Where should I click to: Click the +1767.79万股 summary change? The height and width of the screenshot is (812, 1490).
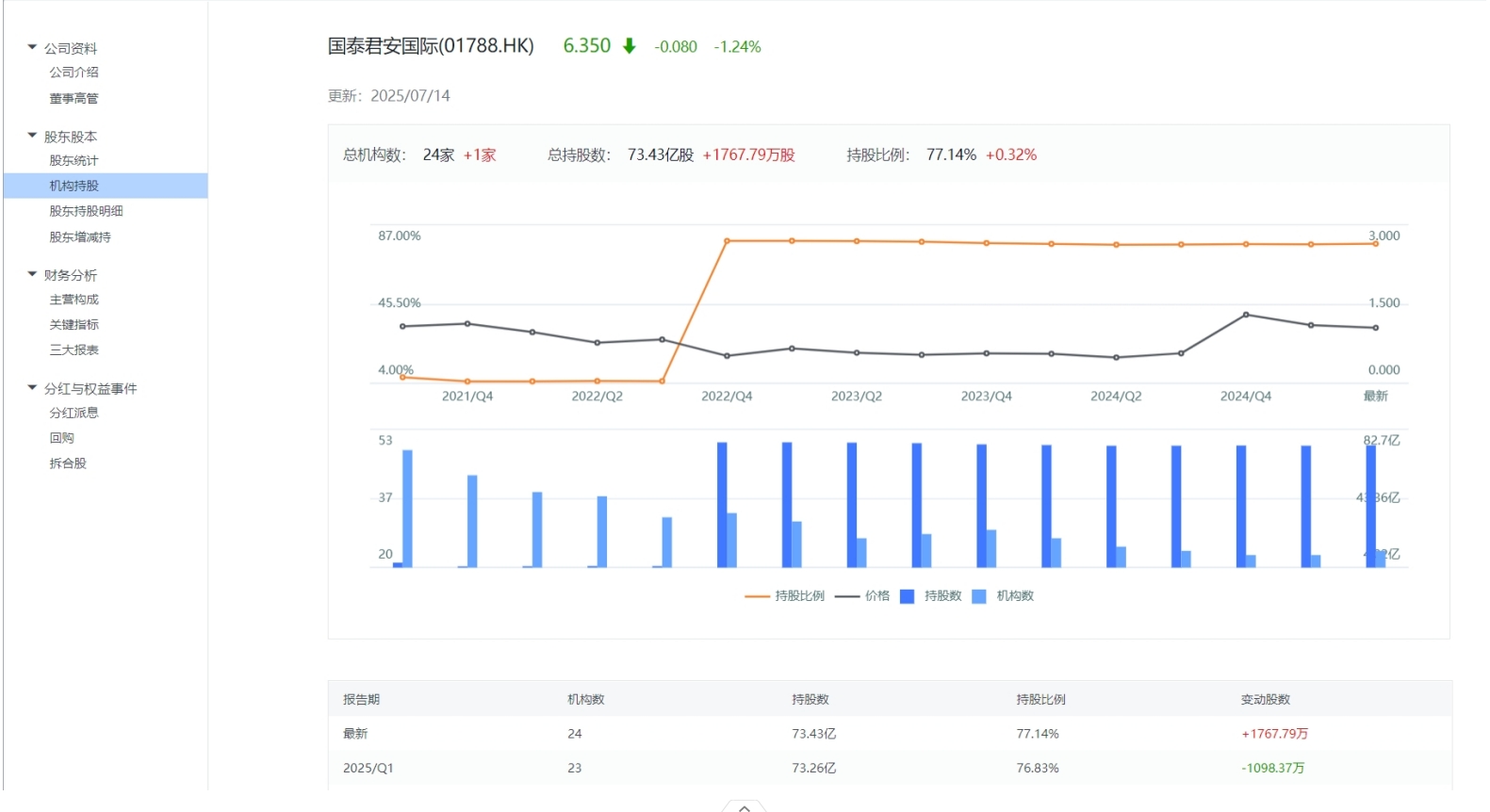tap(749, 155)
